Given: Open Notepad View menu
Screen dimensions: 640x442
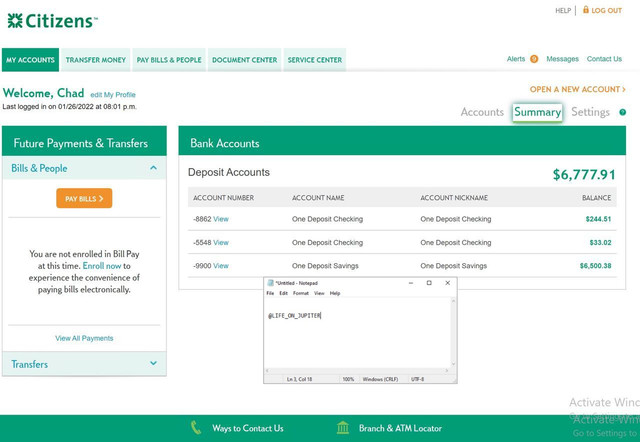Looking at the screenshot, I should click(319, 293).
